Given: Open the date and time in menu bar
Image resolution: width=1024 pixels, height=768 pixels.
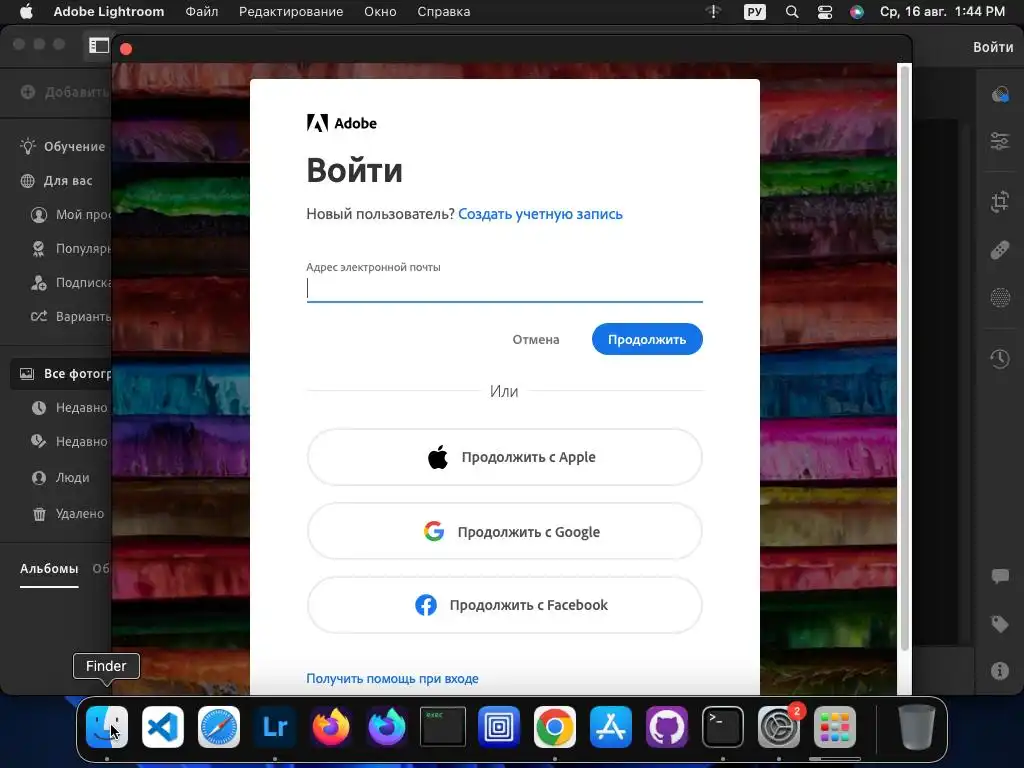Looking at the screenshot, I should [x=942, y=12].
